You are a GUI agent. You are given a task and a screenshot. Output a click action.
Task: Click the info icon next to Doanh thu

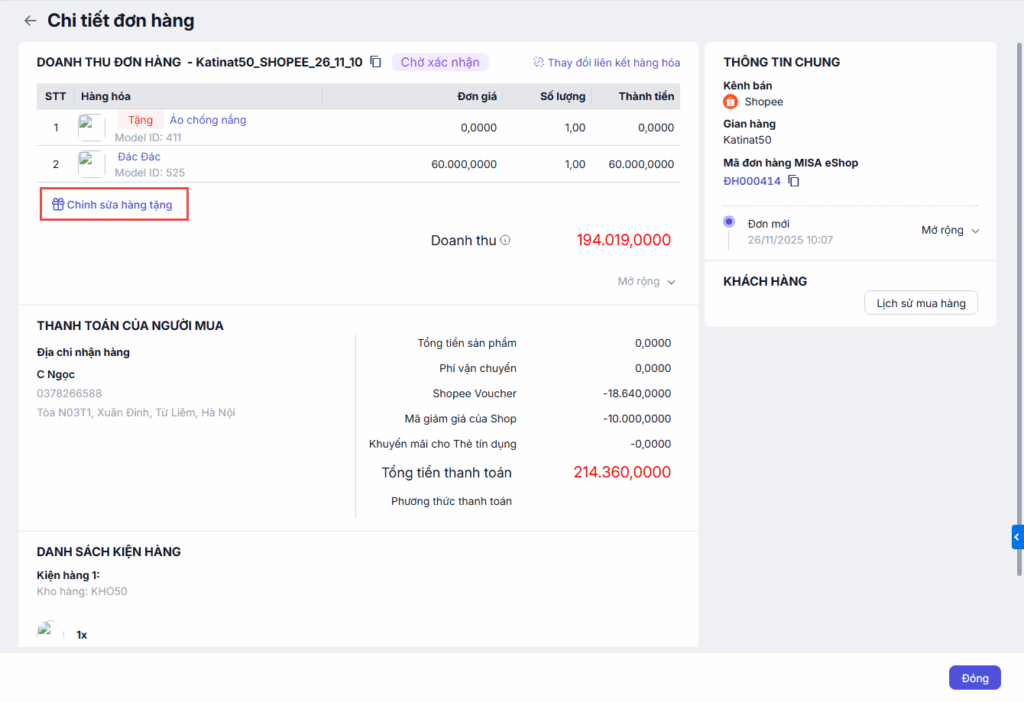coord(505,240)
